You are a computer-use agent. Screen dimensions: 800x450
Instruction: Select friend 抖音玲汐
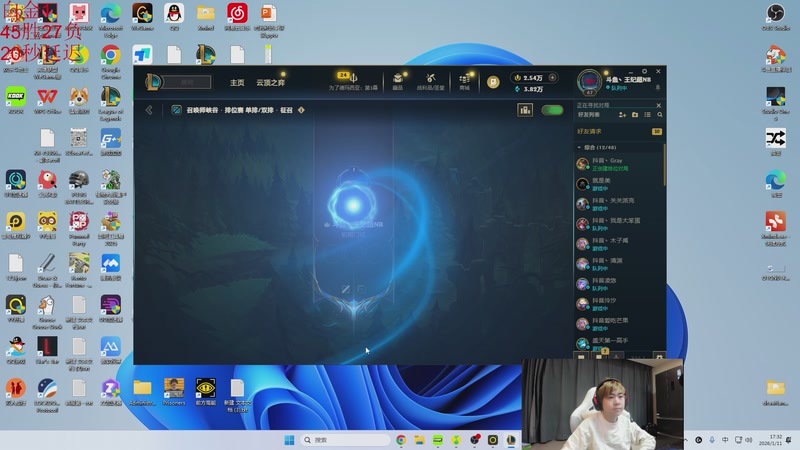tap(619, 304)
